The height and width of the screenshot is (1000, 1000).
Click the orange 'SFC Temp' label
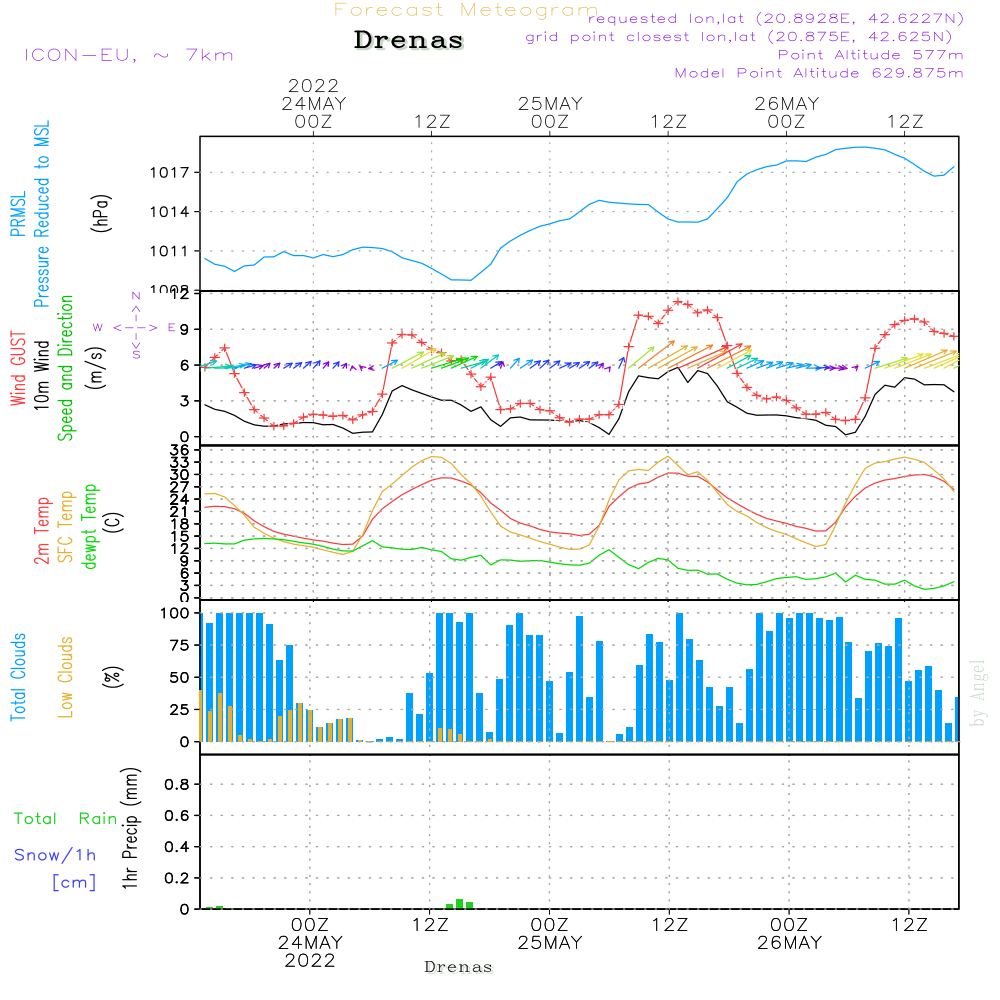pyautogui.click(x=66, y=527)
